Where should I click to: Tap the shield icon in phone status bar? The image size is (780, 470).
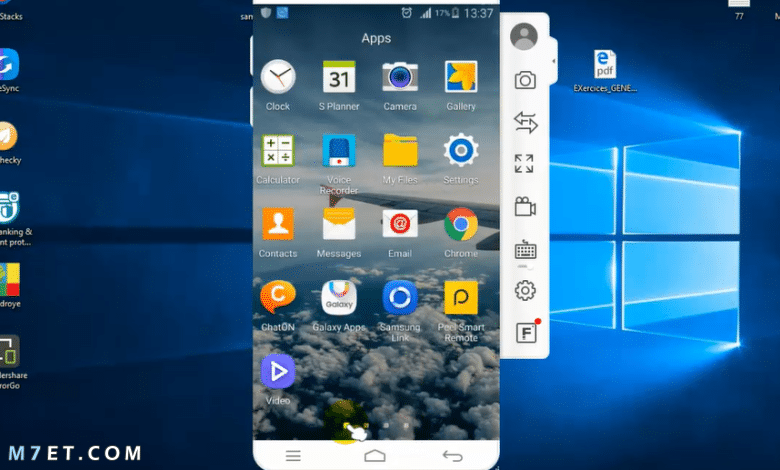pos(266,12)
